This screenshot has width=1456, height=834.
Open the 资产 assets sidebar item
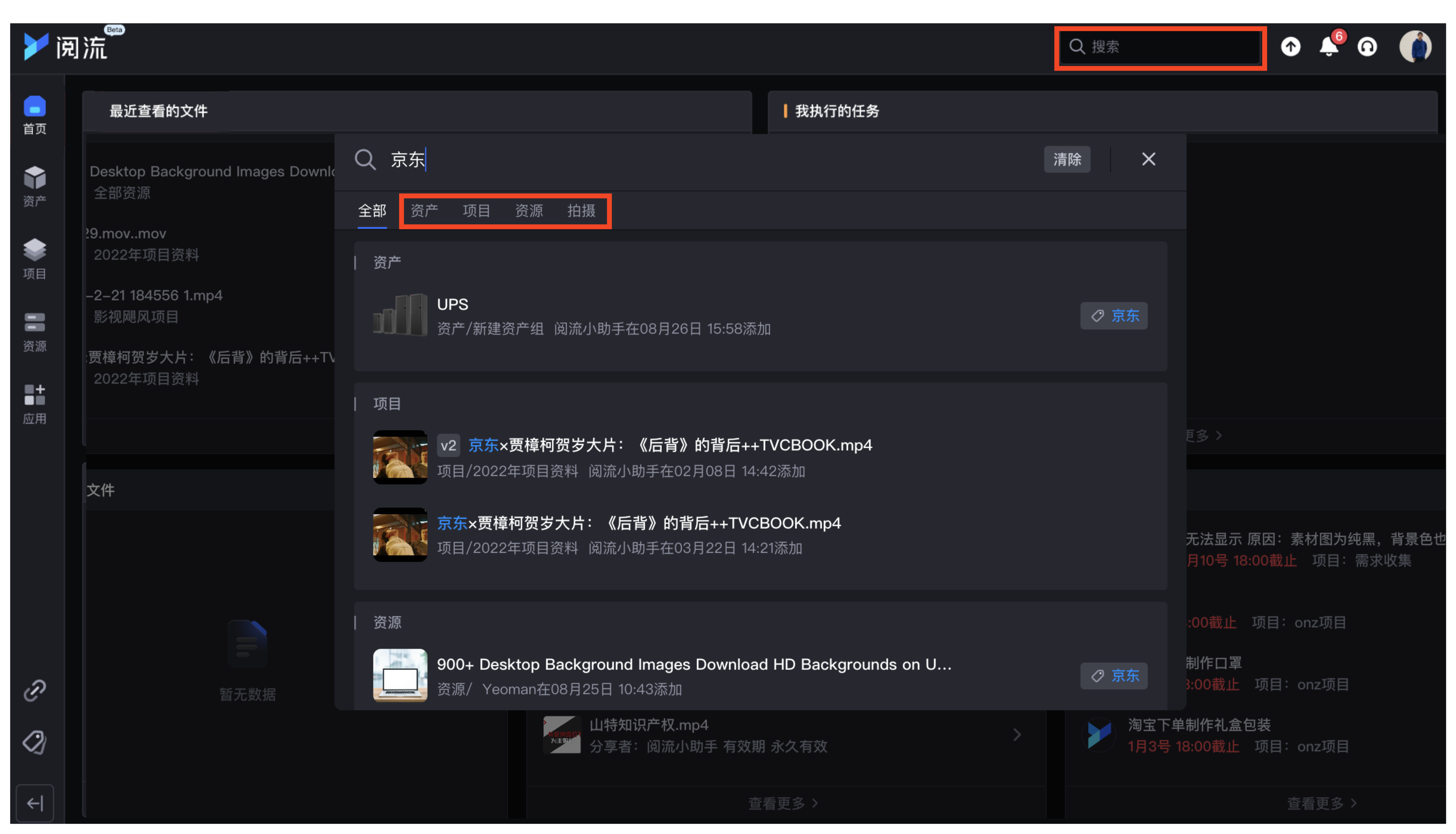click(x=35, y=187)
